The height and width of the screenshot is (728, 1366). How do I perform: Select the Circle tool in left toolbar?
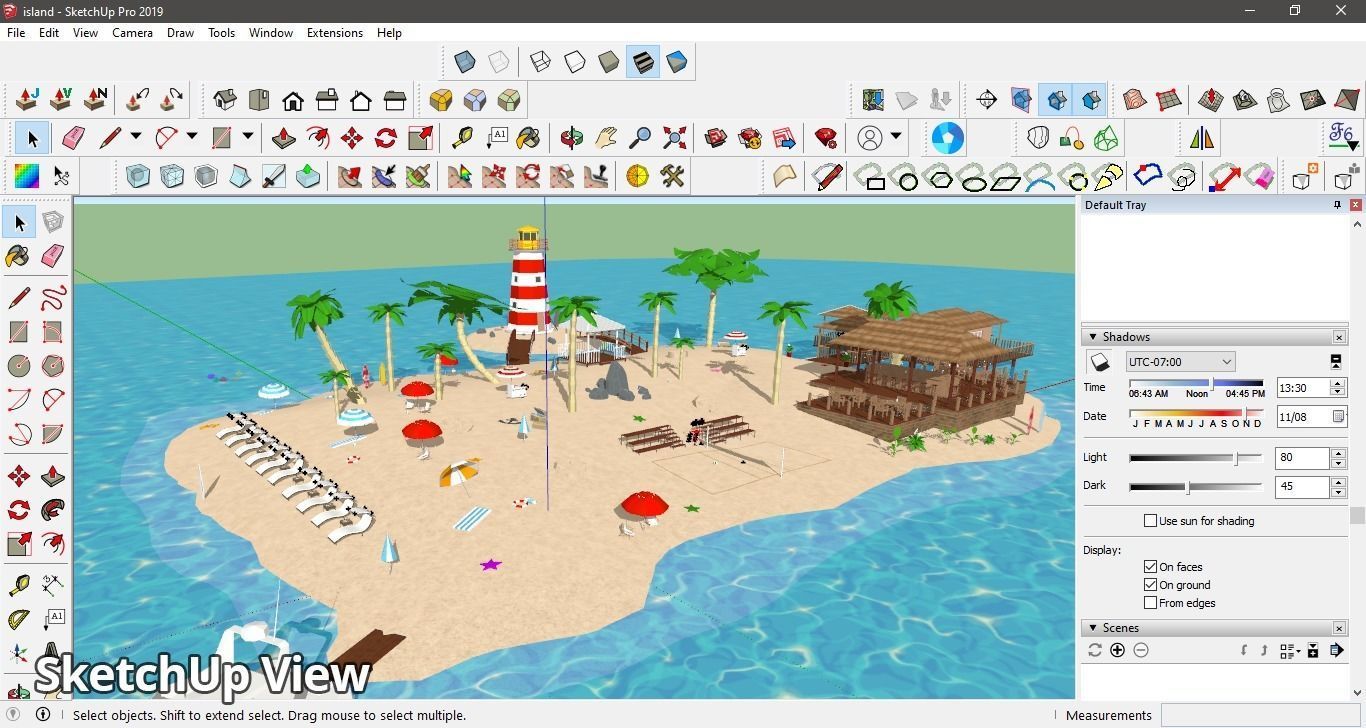point(19,365)
